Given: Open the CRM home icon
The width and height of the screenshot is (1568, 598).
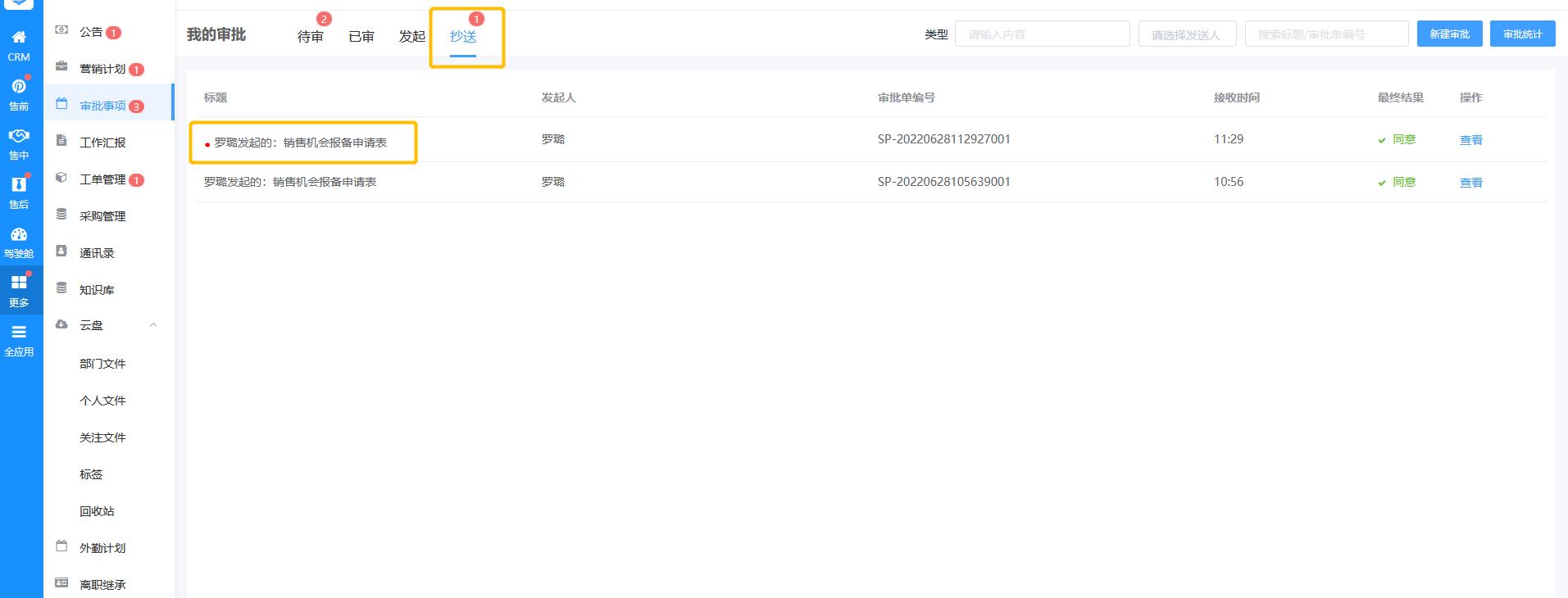Looking at the screenshot, I should pos(19,37).
